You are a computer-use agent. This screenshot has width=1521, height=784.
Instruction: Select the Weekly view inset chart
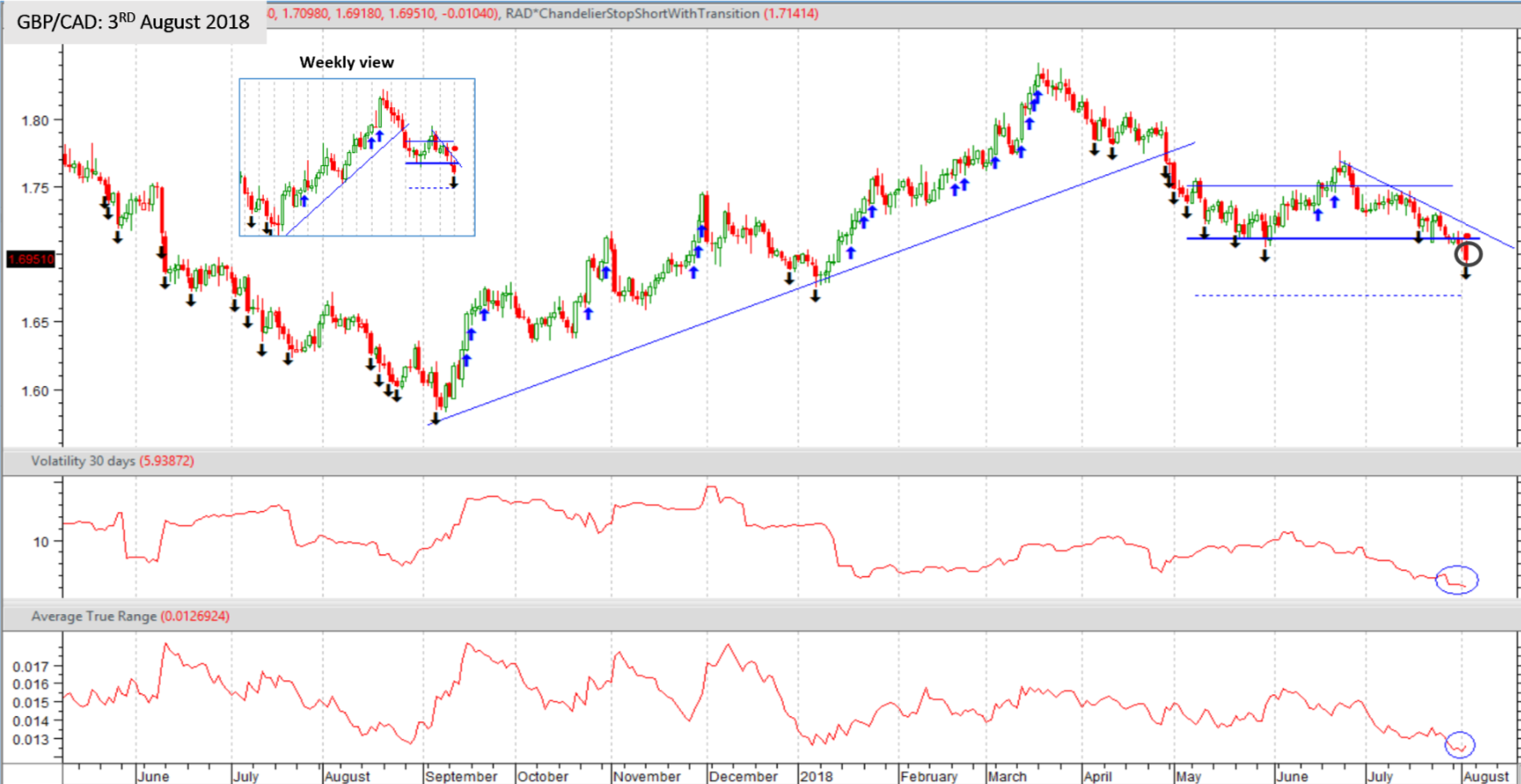357,157
